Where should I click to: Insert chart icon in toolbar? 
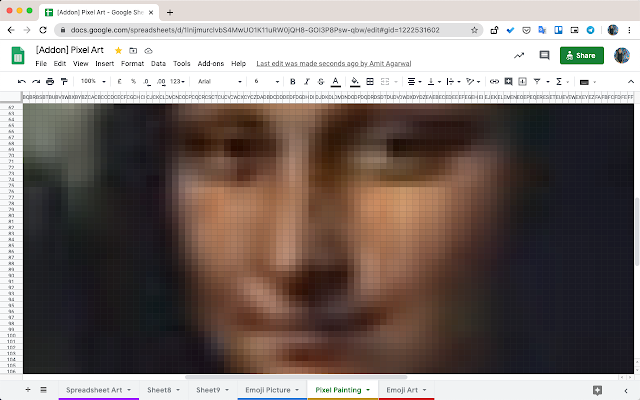point(522,82)
